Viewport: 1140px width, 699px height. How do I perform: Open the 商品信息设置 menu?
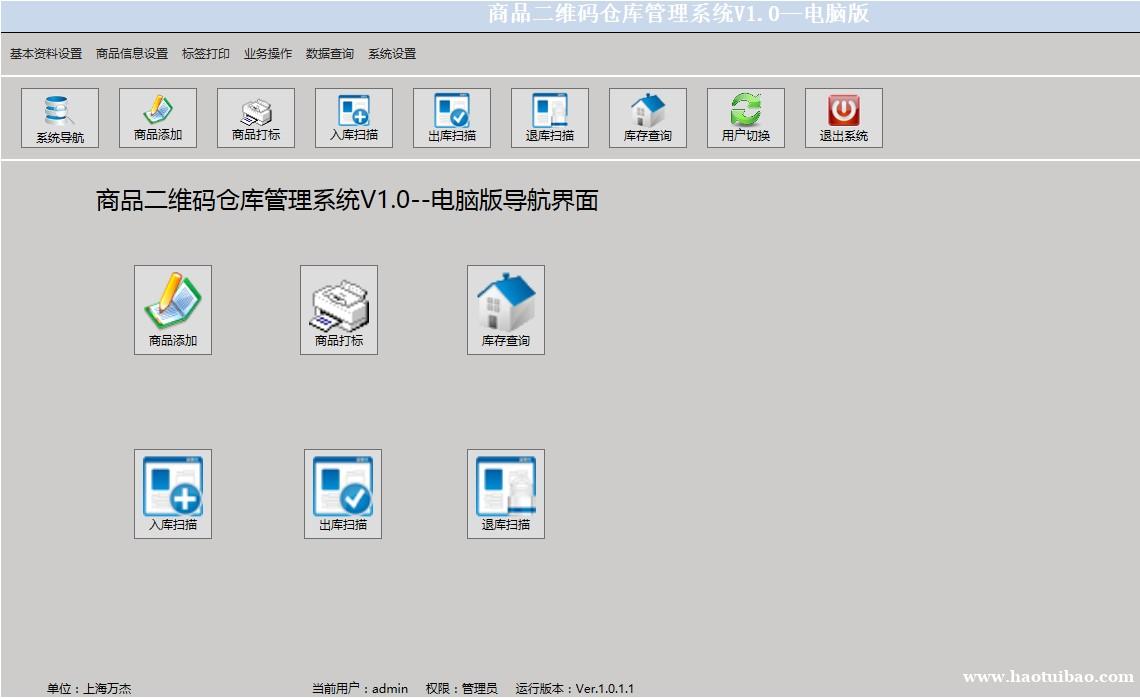click(x=132, y=54)
